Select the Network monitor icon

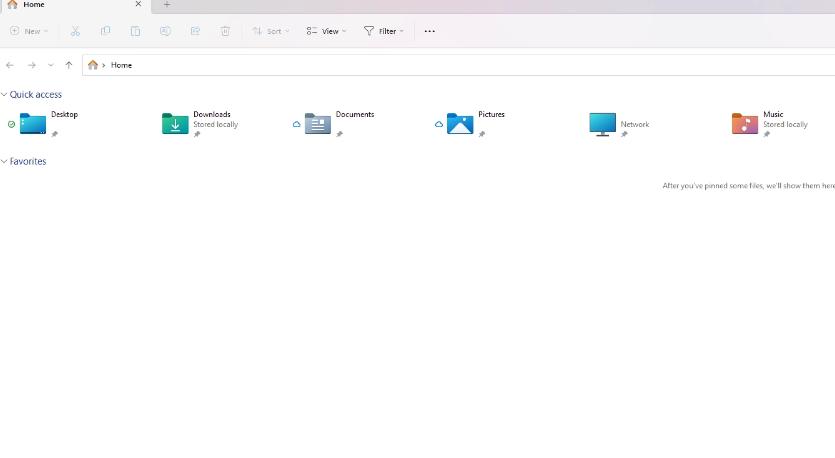[602, 124]
